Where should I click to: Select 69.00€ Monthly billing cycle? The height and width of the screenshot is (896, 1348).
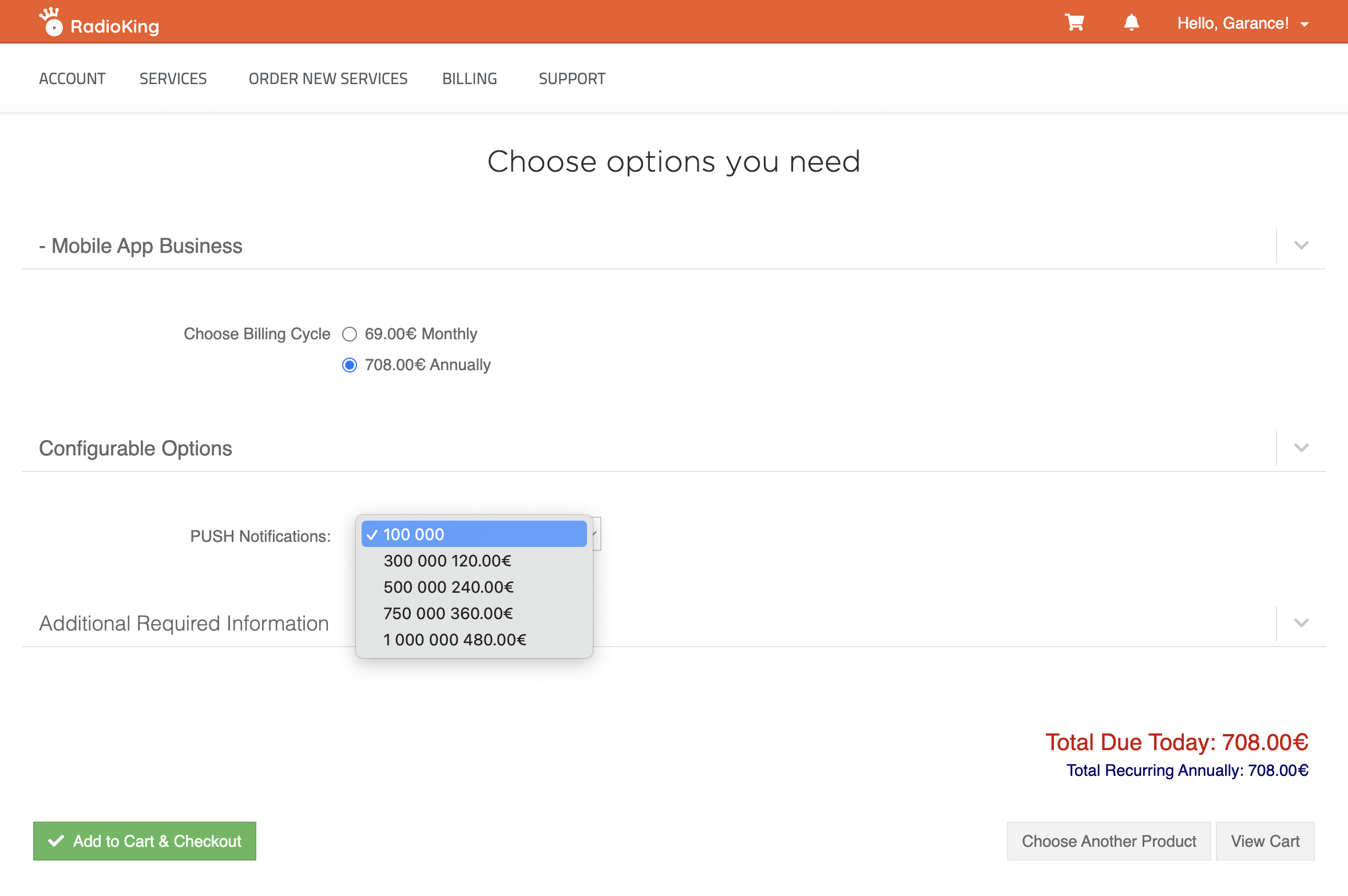coord(350,334)
